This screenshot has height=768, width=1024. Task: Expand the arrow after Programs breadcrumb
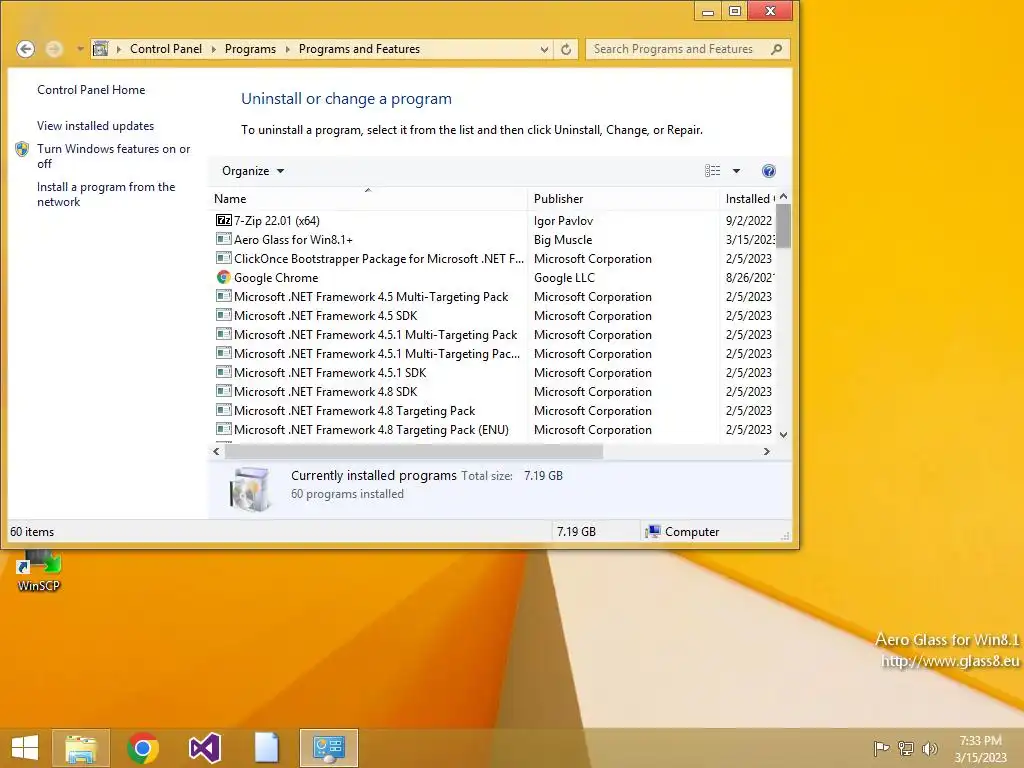pyautogui.click(x=287, y=49)
